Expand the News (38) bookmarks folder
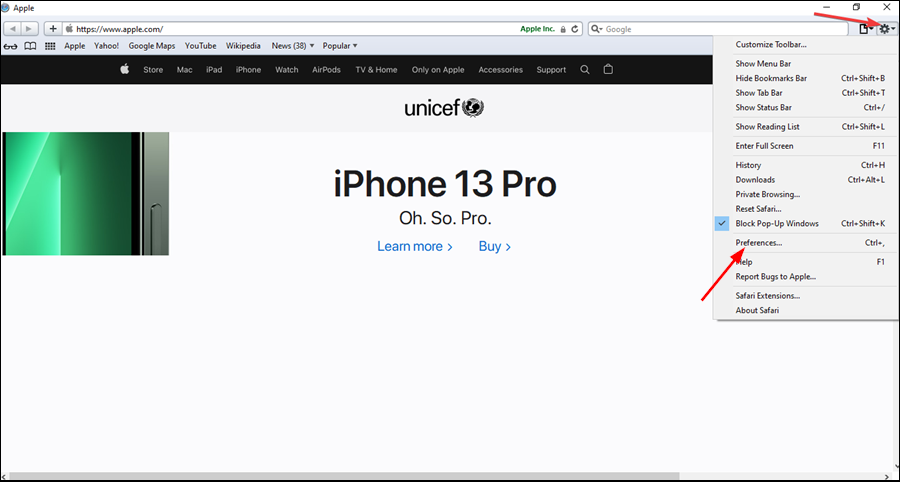This screenshot has width=900, height=482. coord(293,46)
